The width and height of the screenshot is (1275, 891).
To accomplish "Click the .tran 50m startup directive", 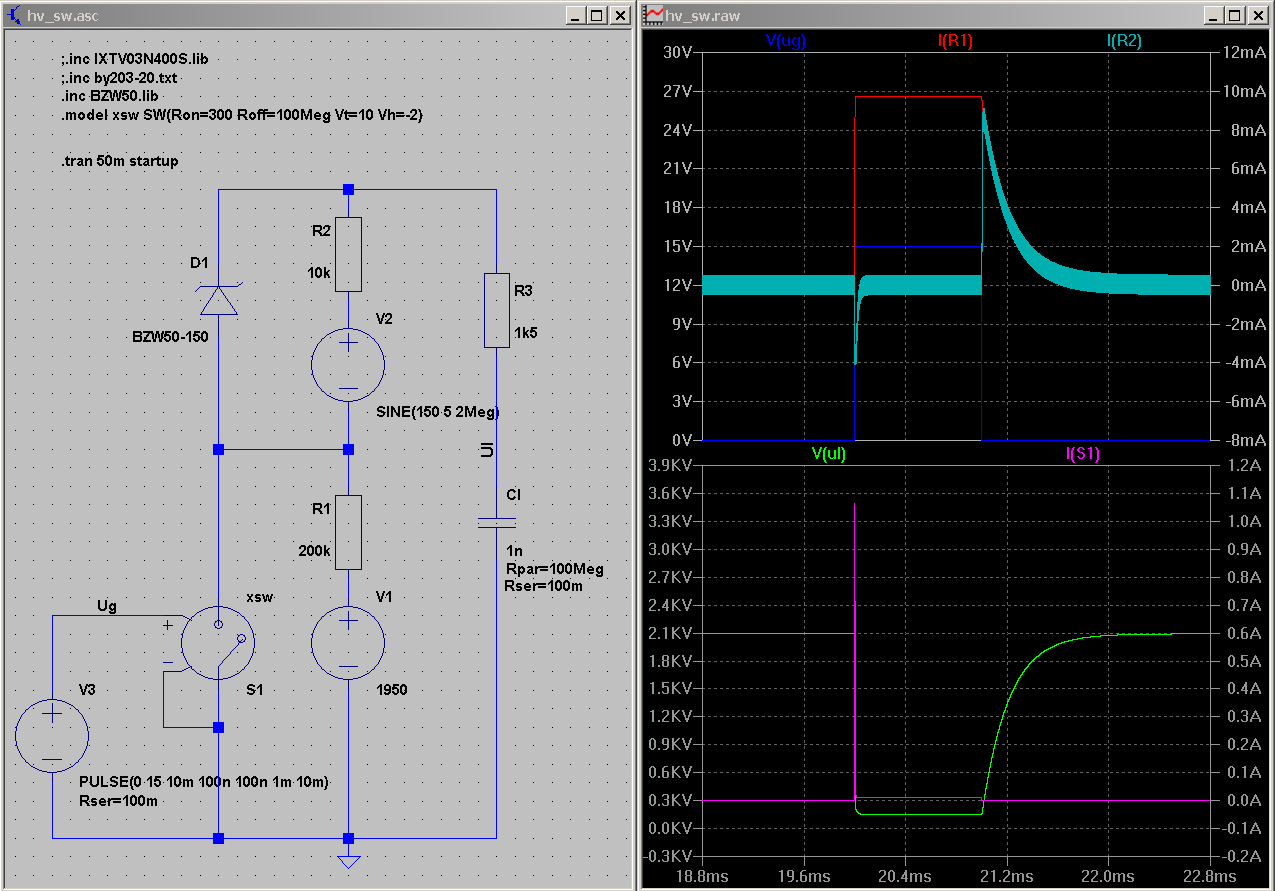I will pos(120,161).
